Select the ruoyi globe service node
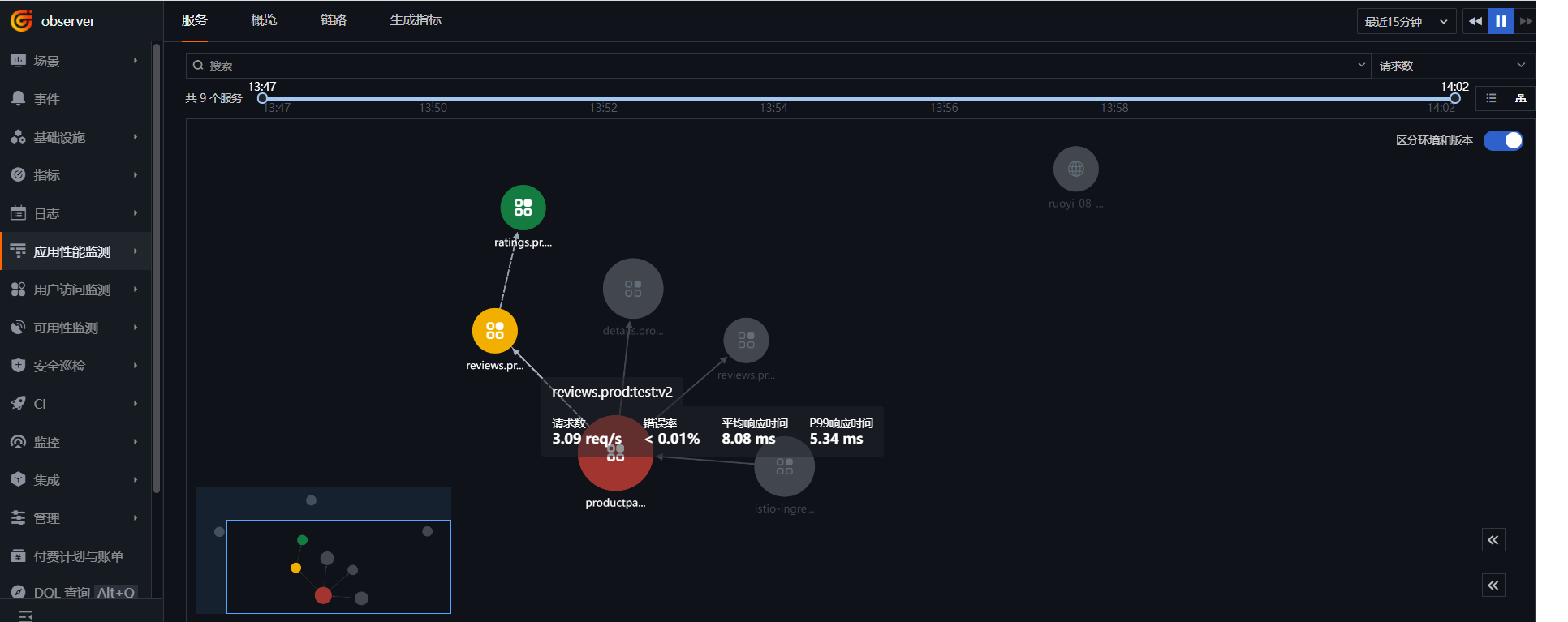 point(1075,169)
